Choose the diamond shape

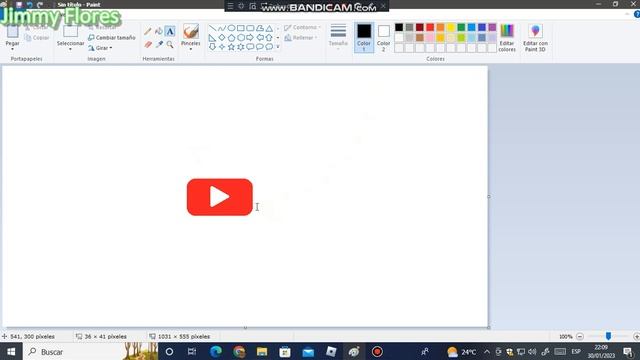[222, 38]
